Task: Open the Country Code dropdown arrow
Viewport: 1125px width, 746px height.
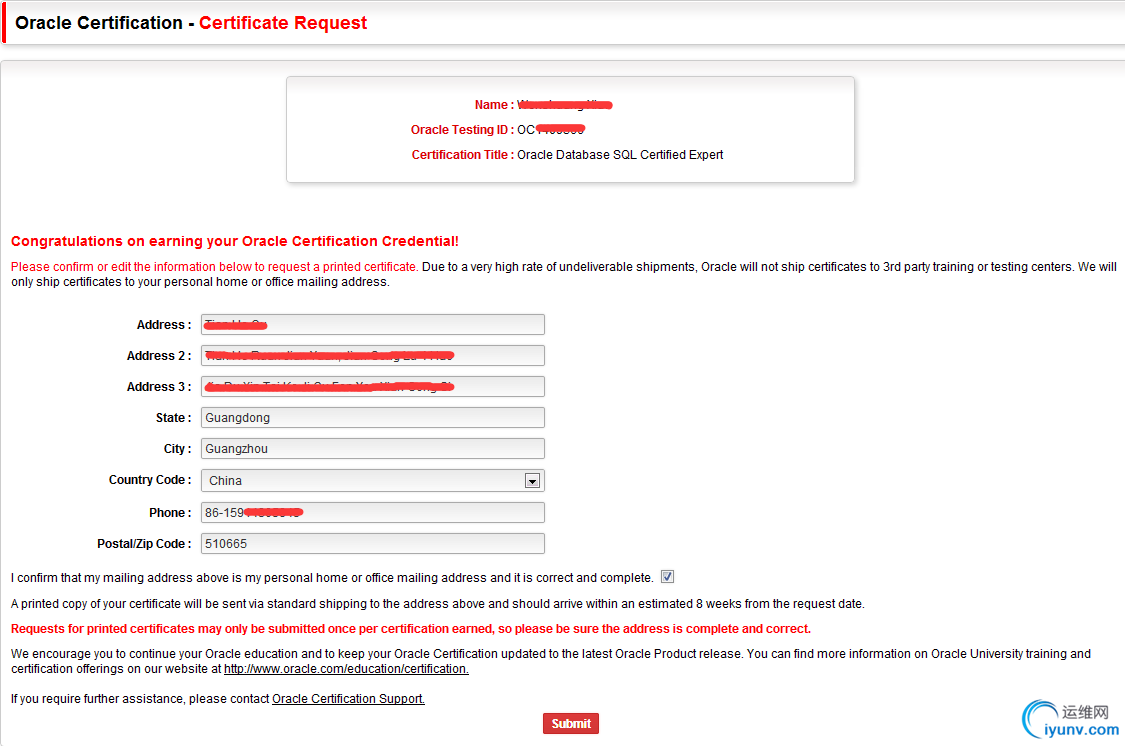Action: coord(532,481)
